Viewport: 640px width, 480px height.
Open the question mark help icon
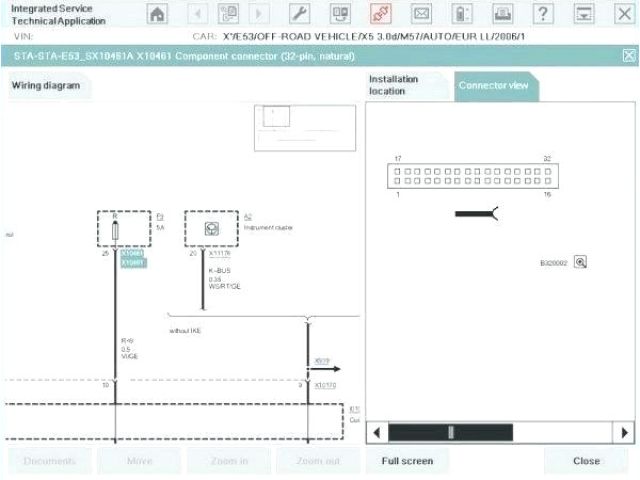tap(543, 14)
